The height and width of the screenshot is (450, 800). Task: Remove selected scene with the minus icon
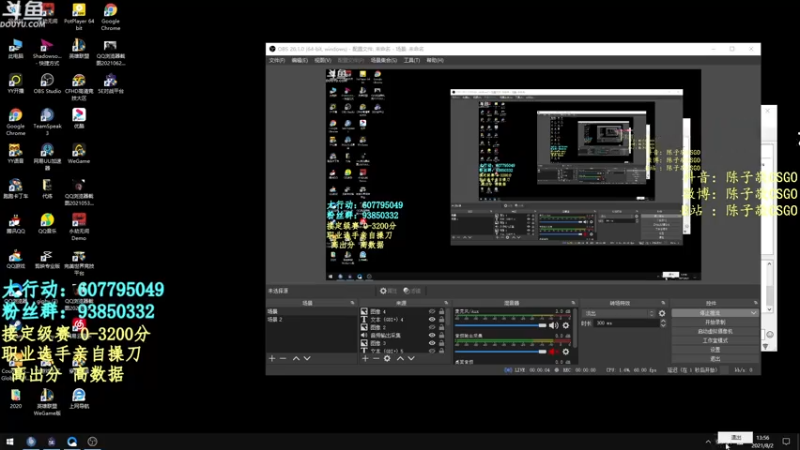(x=283, y=359)
